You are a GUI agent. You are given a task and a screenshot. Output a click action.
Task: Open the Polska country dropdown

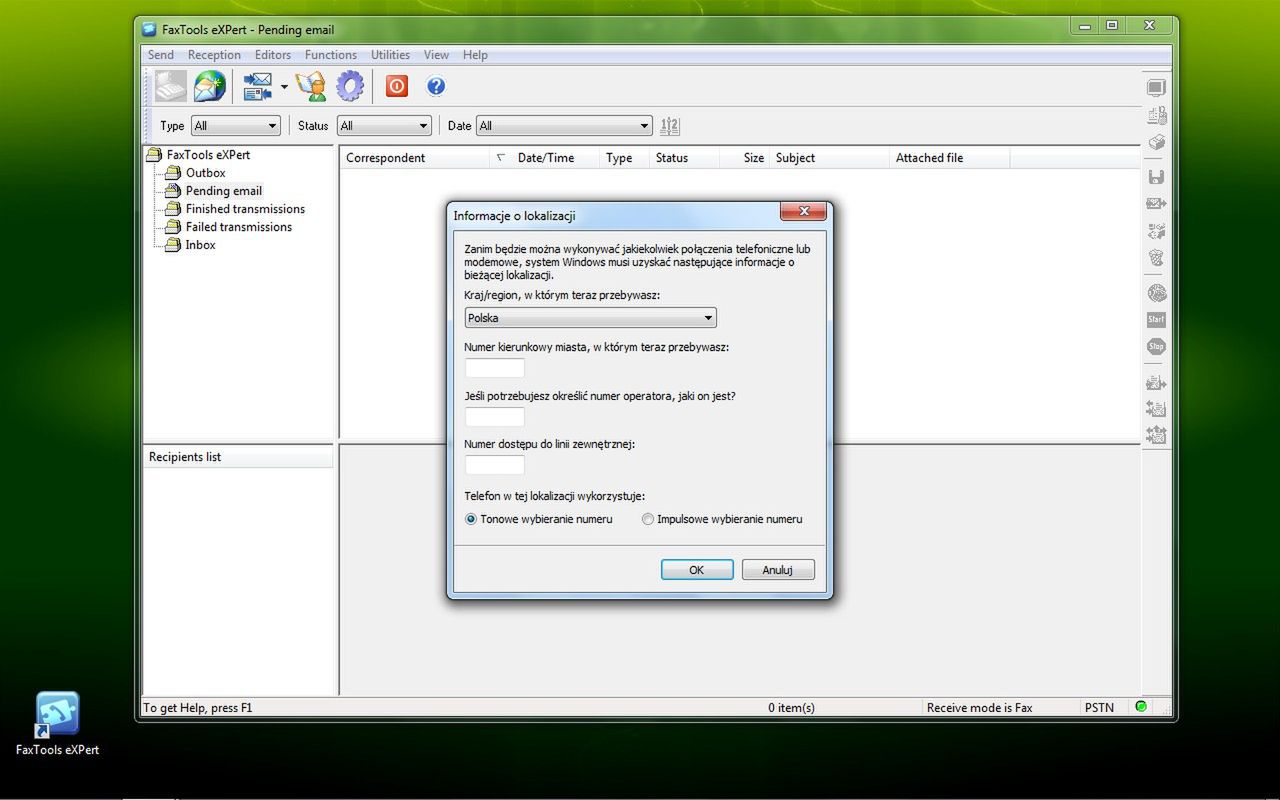pyautogui.click(x=590, y=318)
